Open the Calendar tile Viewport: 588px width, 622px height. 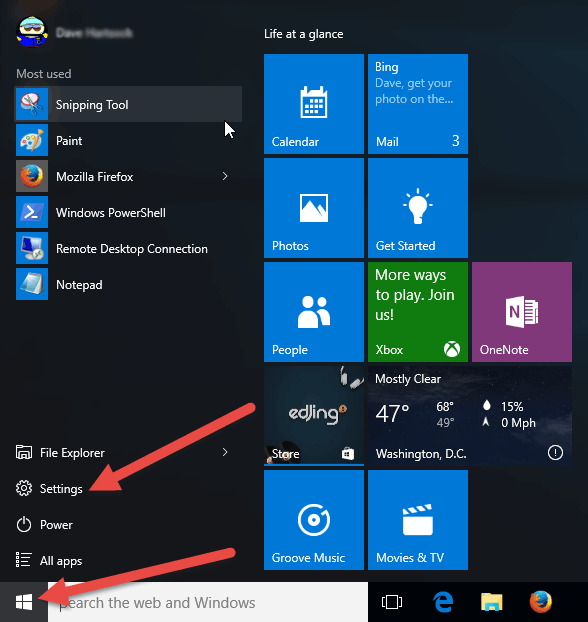314,104
